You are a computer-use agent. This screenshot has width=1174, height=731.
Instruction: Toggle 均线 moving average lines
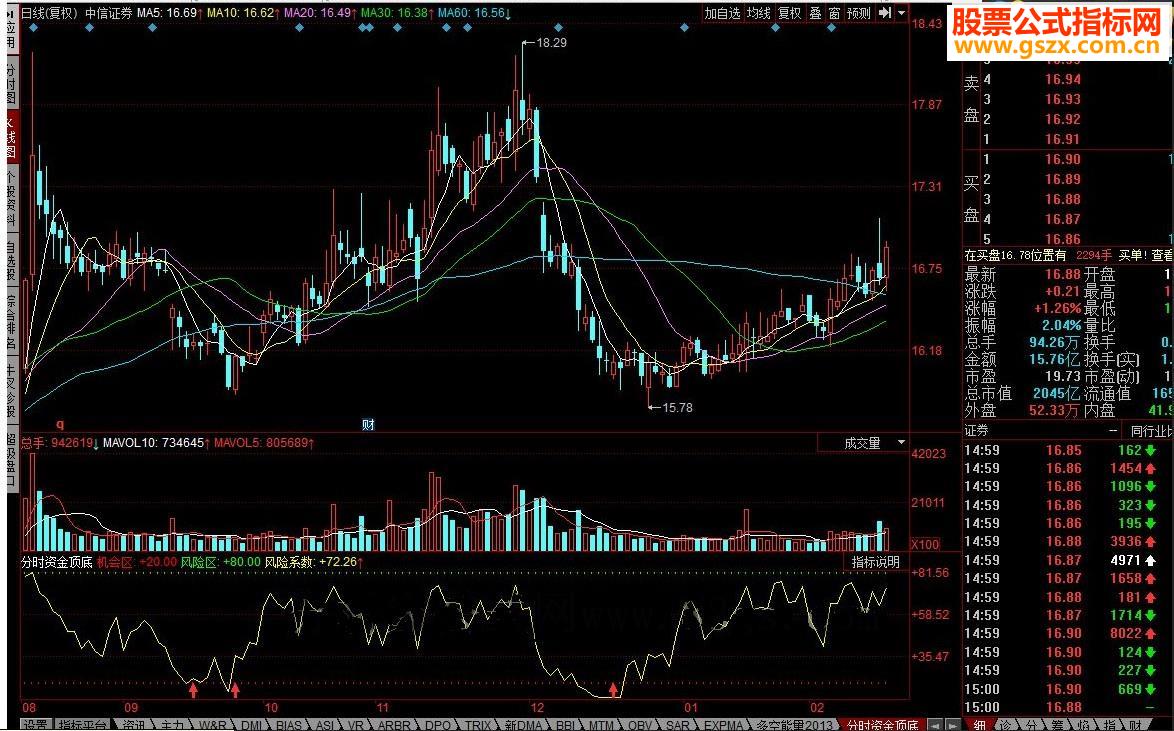[758, 13]
